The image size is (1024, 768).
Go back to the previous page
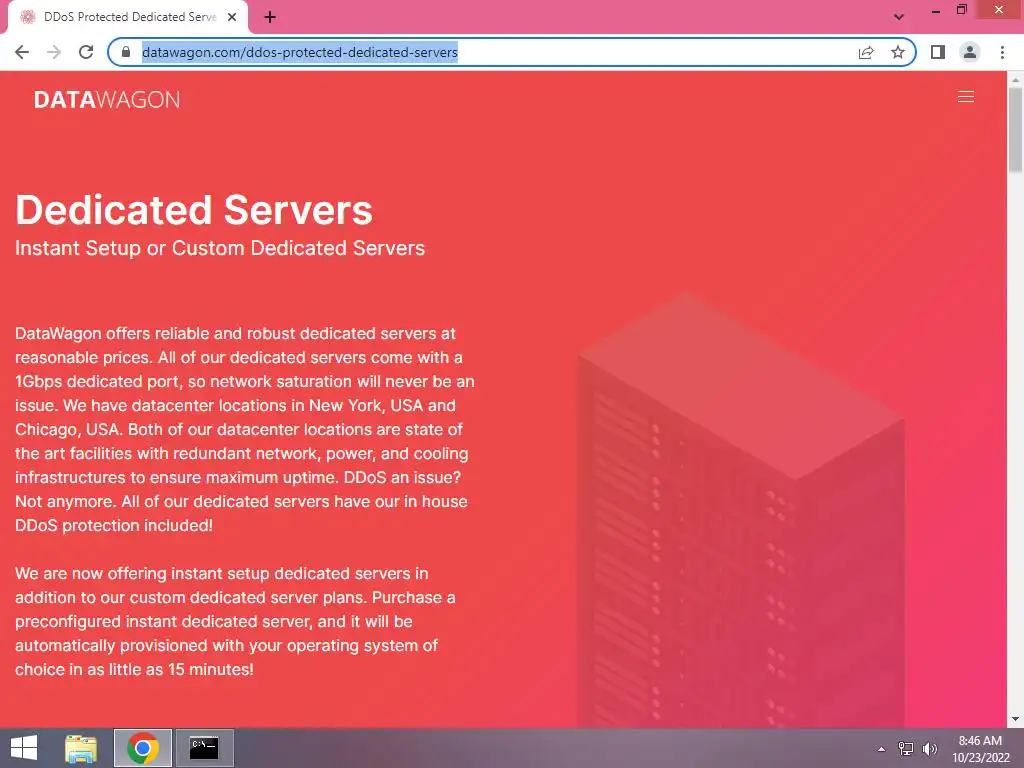click(22, 52)
